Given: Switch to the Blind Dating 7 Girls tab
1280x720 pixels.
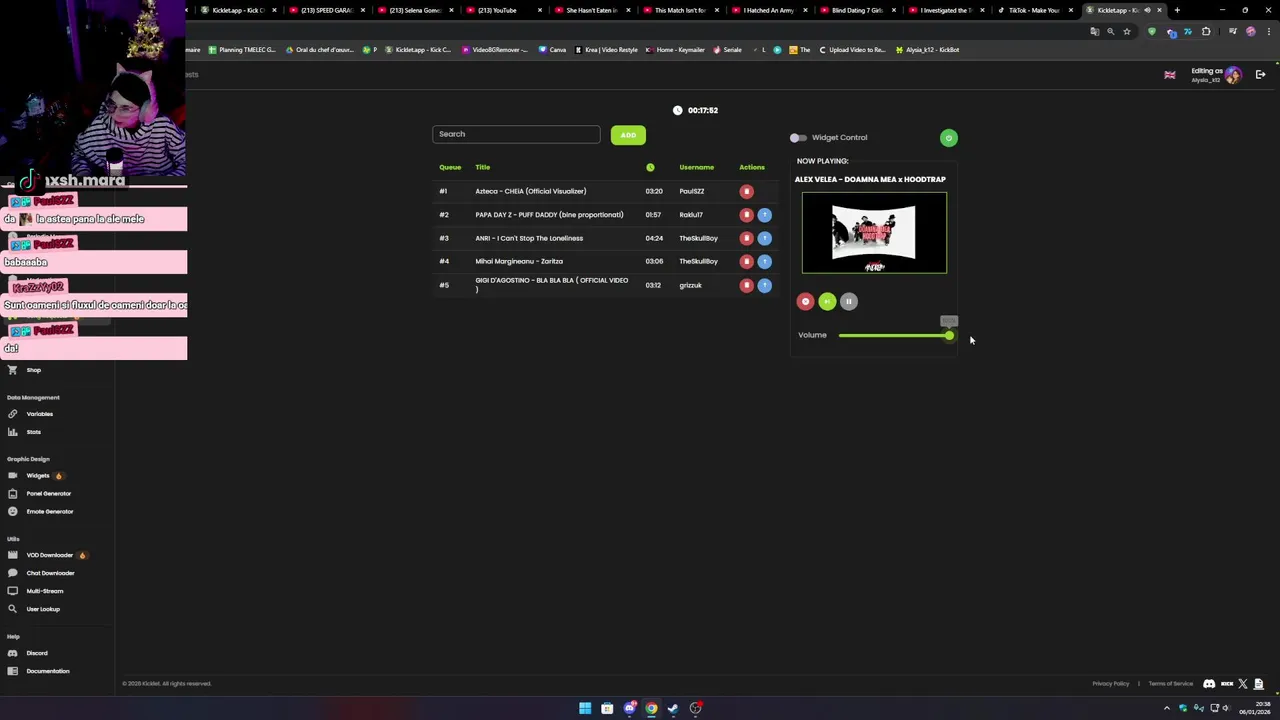Looking at the screenshot, I should [x=857, y=10].
